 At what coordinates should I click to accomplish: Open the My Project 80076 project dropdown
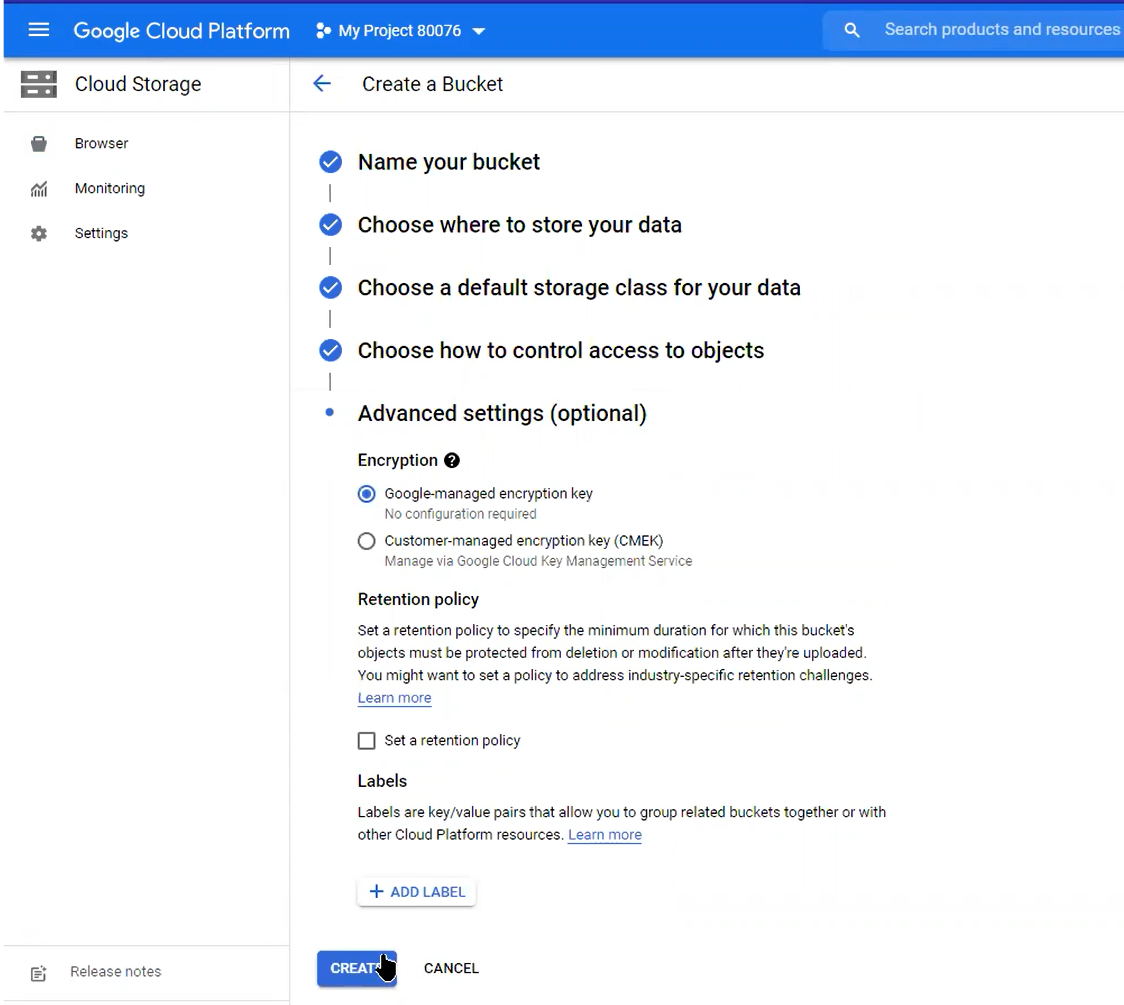click(399, 30)
